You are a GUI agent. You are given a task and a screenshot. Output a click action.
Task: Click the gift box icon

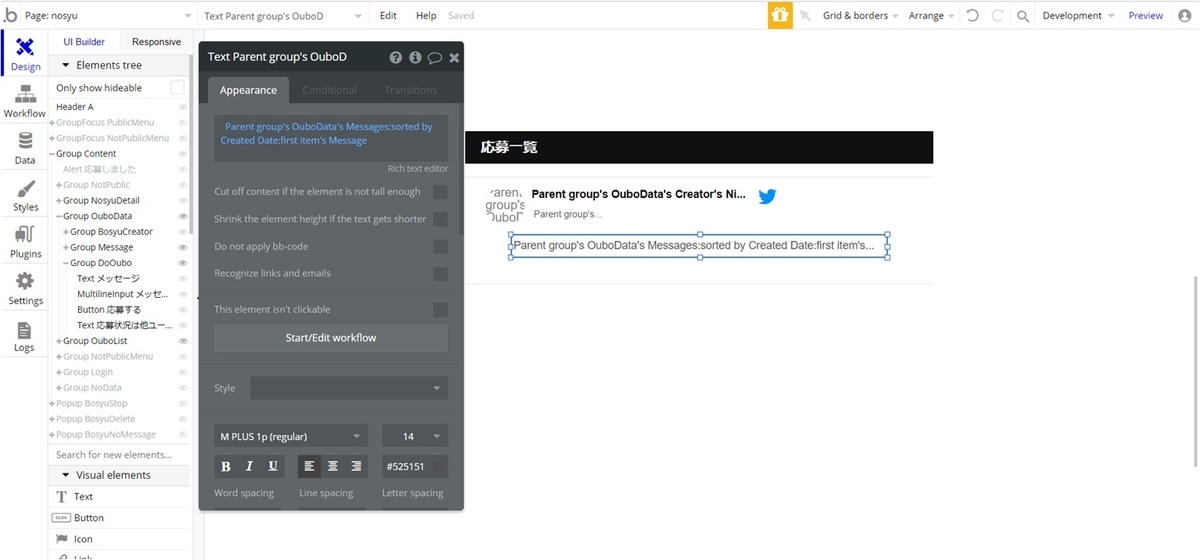(779, 15)
